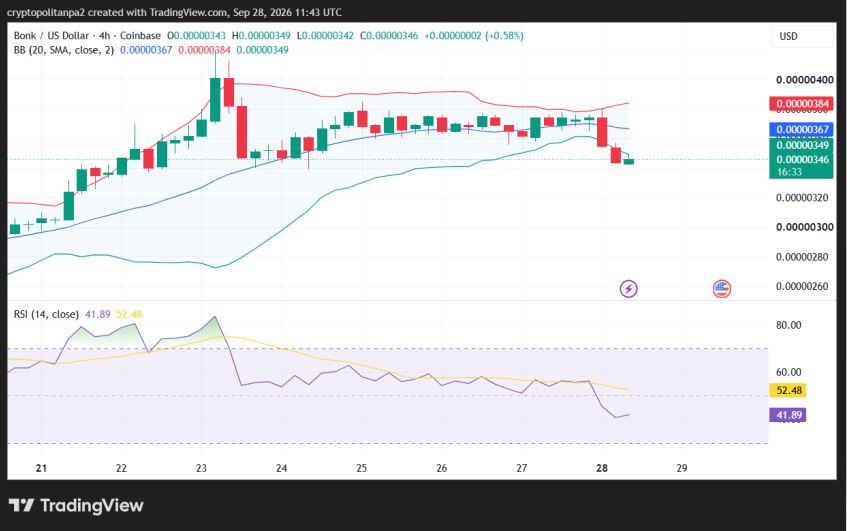Click the green 0.00000346 current price label
Viewport: 847px width, 531px height.
[x=802, y=159]
